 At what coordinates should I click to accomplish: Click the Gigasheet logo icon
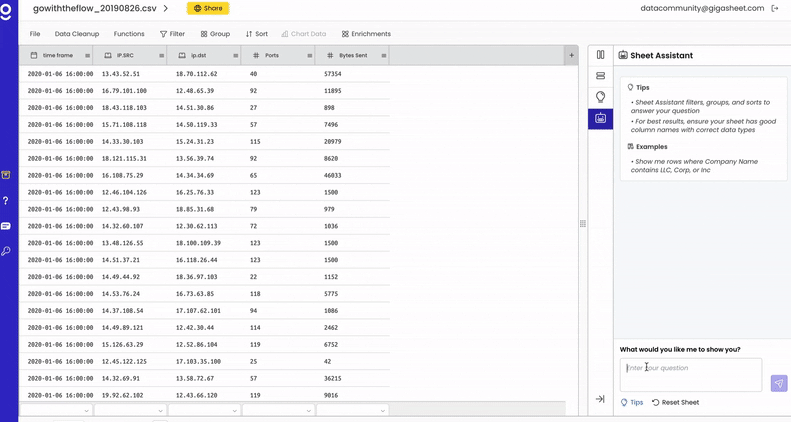(6, 11)
